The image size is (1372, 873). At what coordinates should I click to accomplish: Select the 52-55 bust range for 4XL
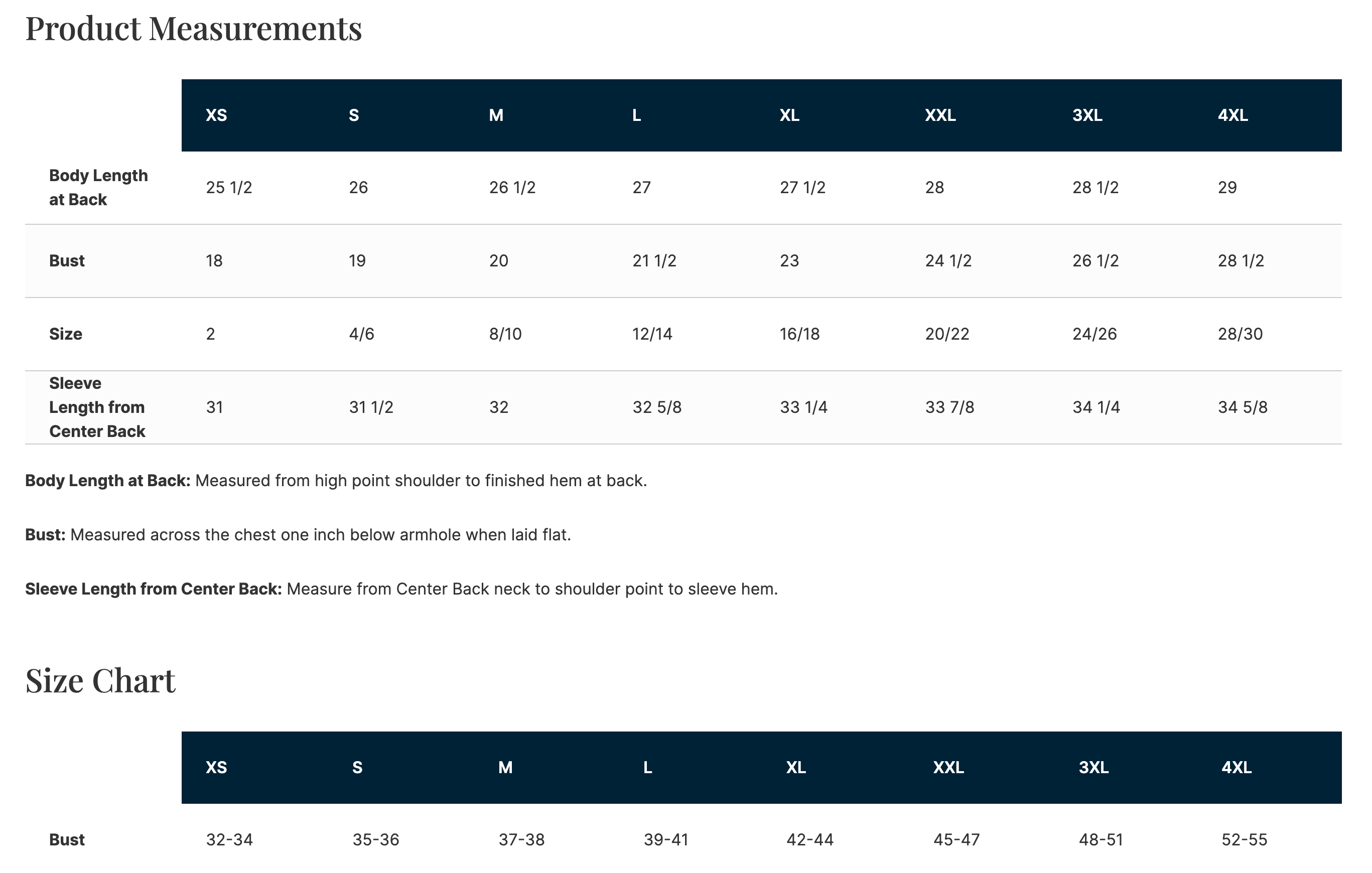coord(1245,839)
